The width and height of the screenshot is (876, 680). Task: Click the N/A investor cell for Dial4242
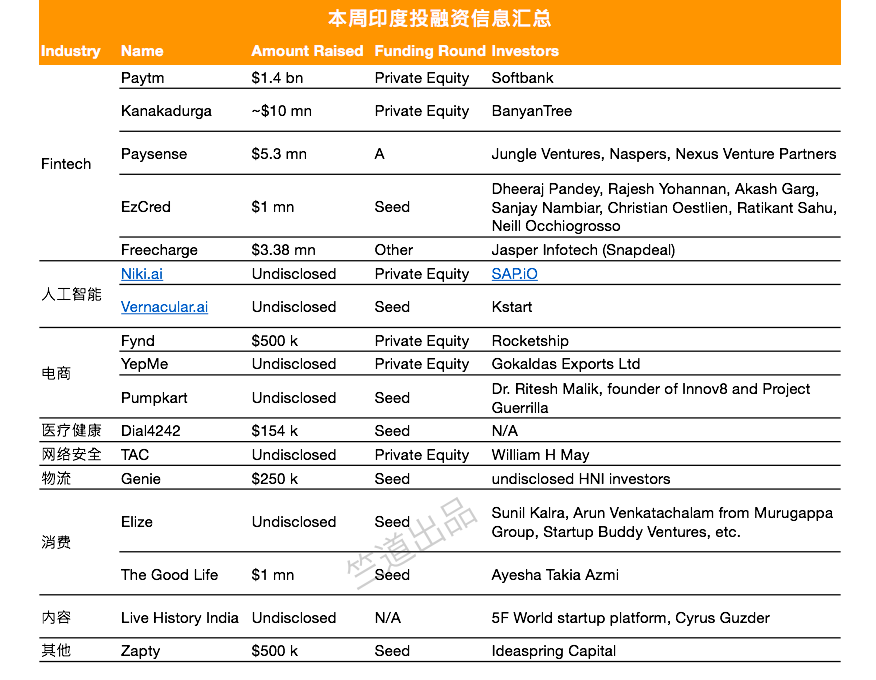(x=504, y=431)
